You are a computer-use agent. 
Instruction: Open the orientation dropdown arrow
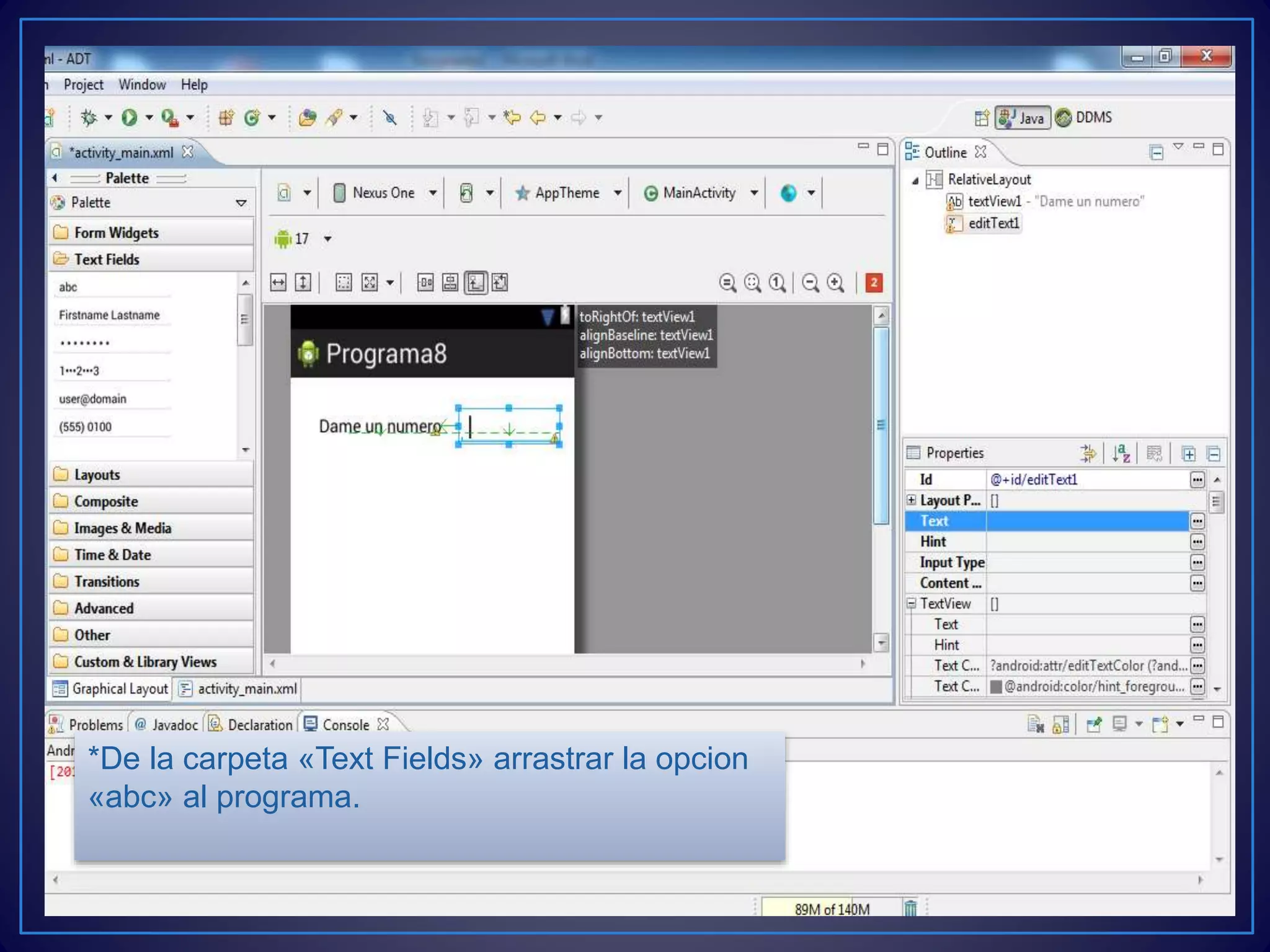pyautogui.click(x=490, y=193)
